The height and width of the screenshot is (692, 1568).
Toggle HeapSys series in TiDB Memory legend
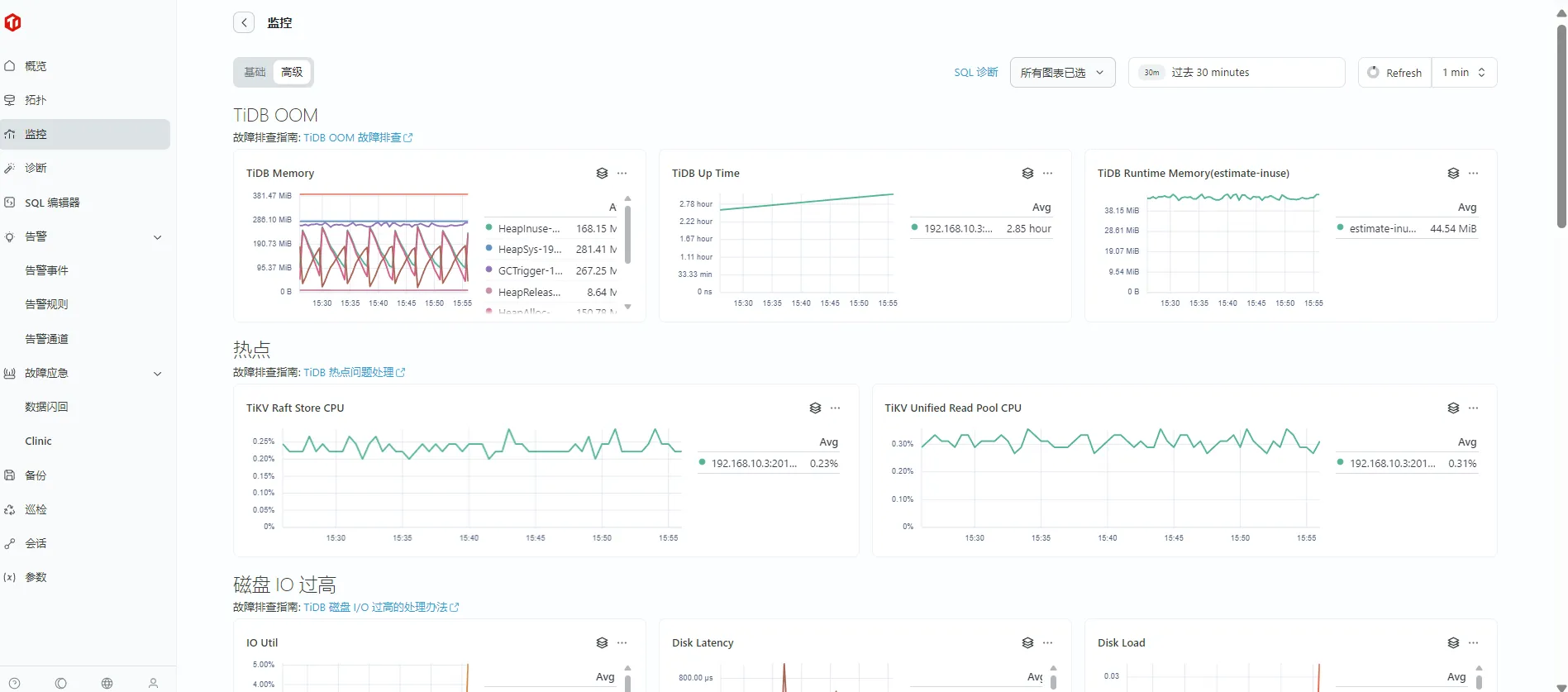(550, 249)
